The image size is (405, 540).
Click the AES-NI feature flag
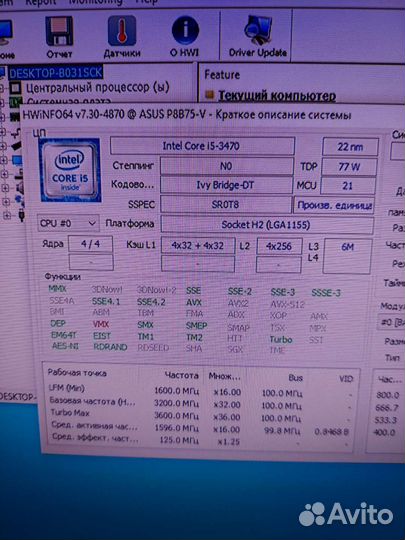click(x=65, y=346)
